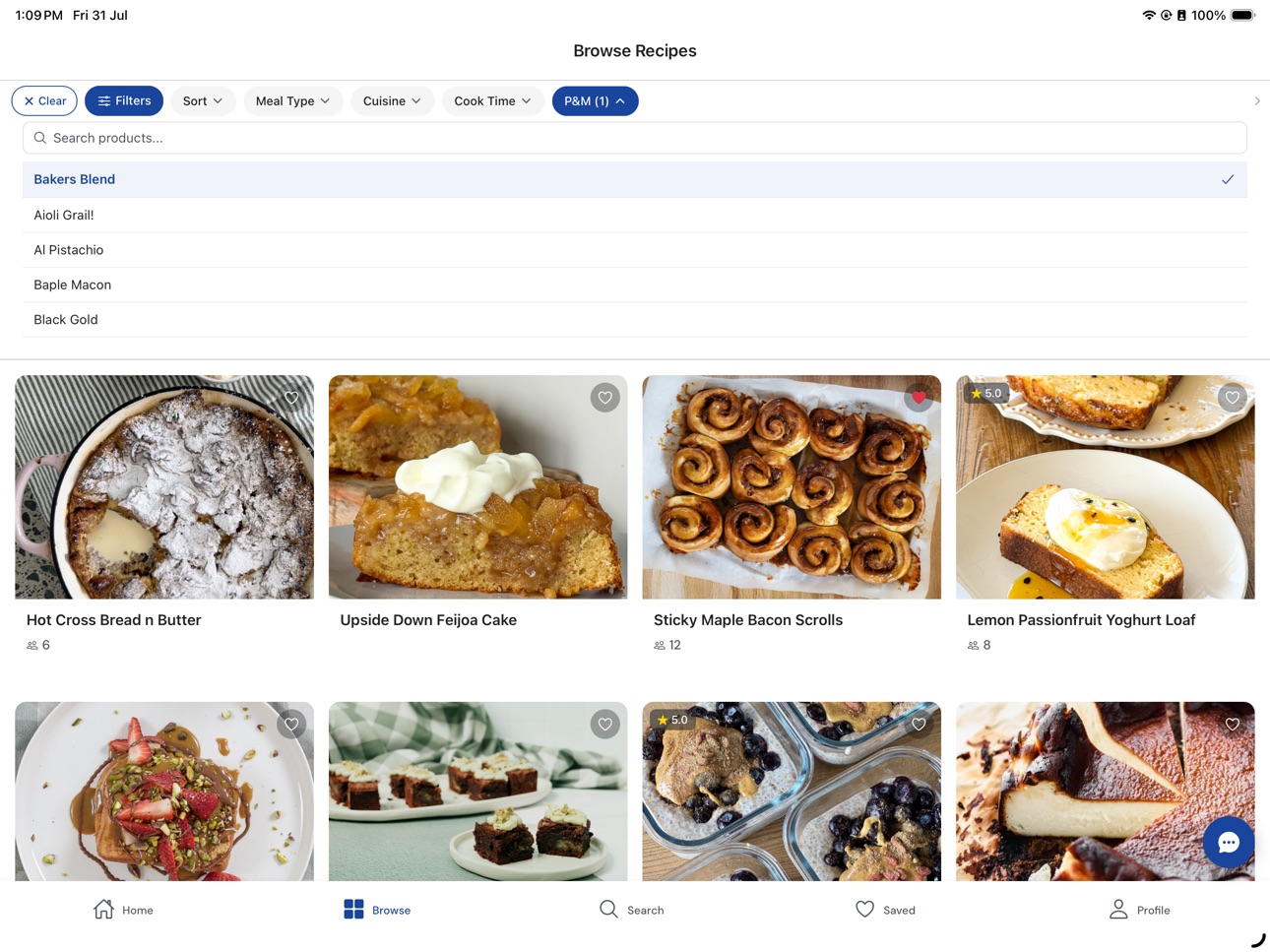Screen dimensions: 1270x952
Task: Expand the Sort dropdown
Action: 203,101
